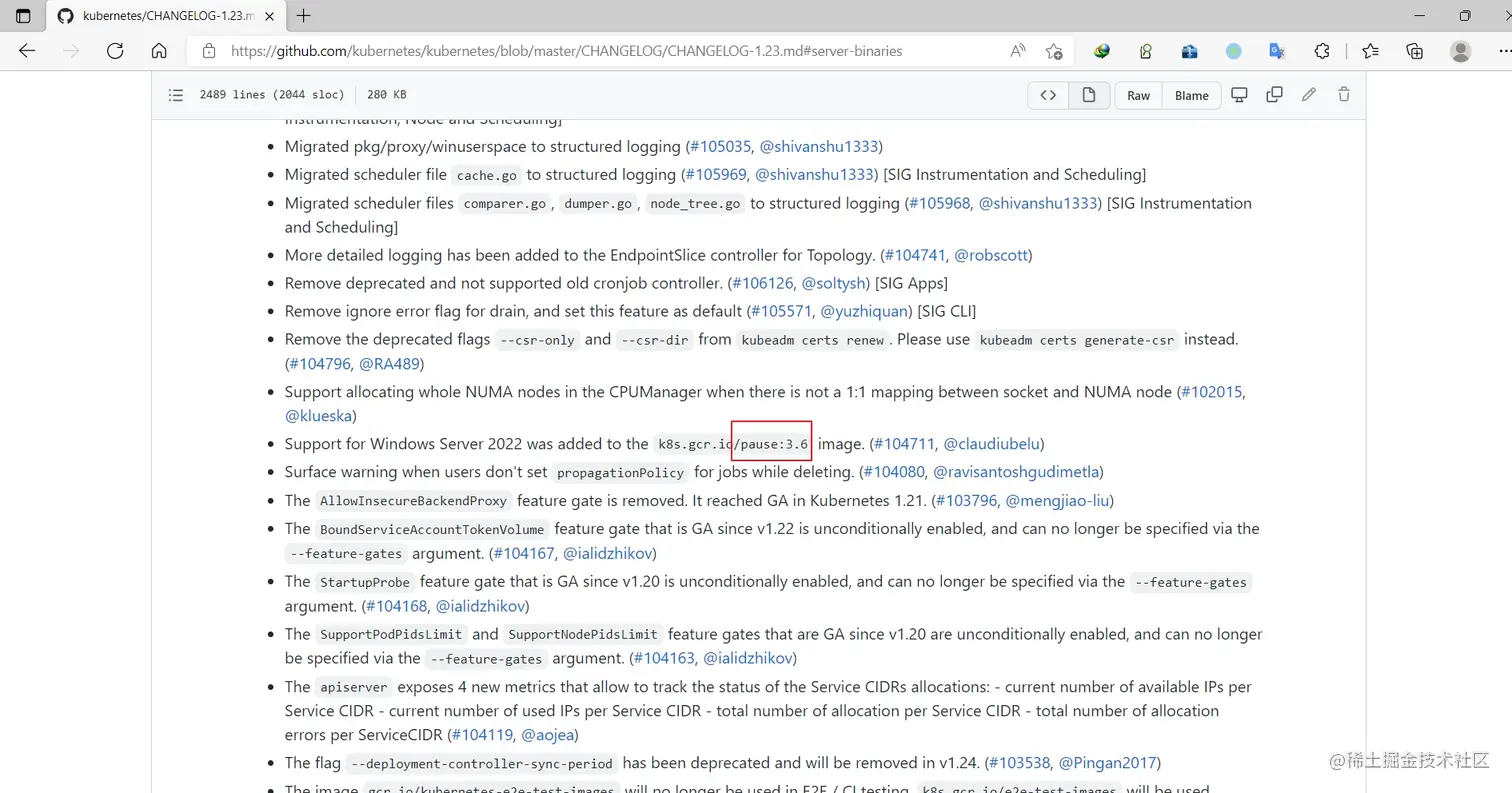The width and height of the screenshot is (1512, 793).
Task: Open a new tab with plus icon
Action: tap(304, 16)
